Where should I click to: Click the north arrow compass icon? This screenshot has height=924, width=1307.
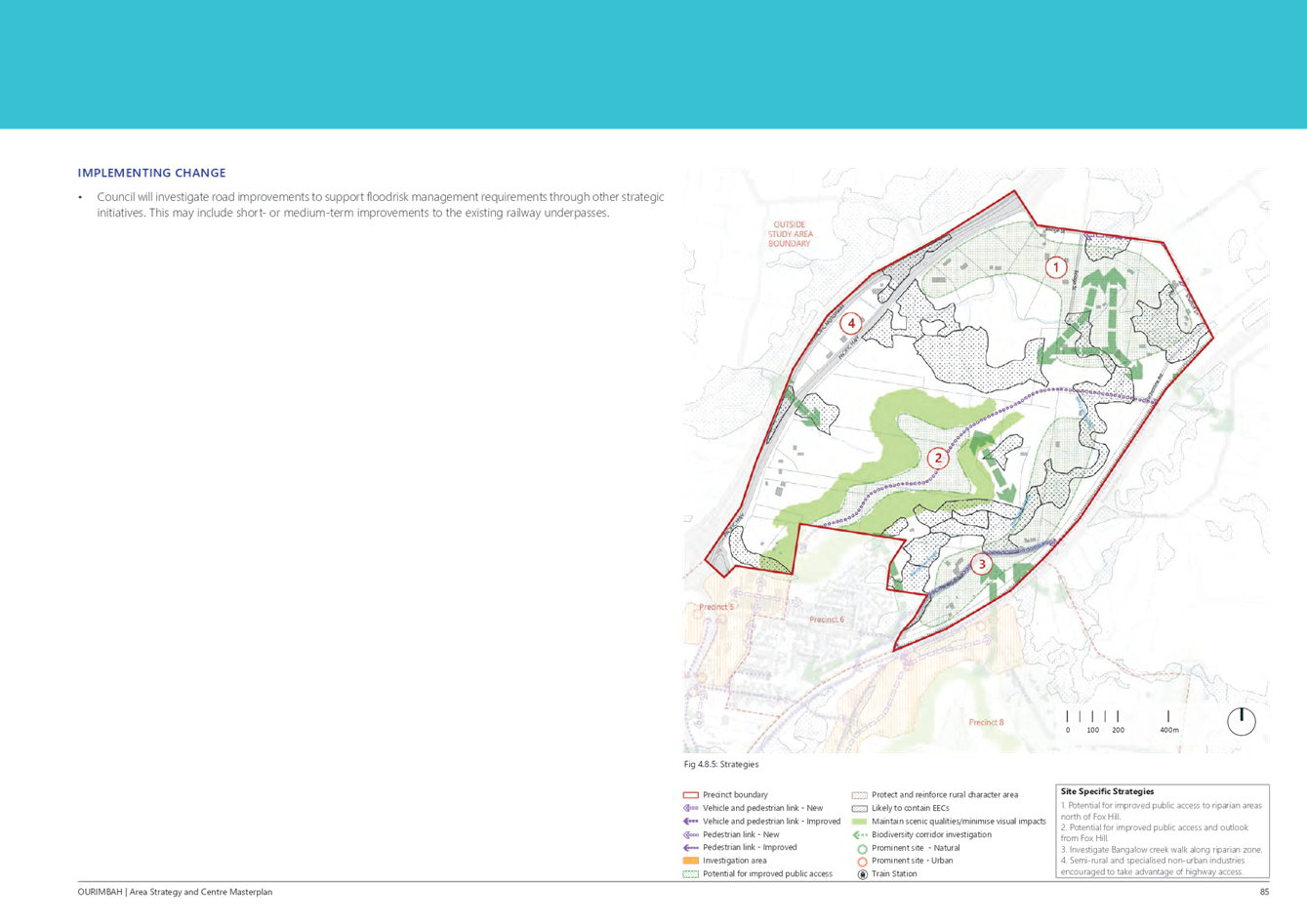pos(1241,721)
